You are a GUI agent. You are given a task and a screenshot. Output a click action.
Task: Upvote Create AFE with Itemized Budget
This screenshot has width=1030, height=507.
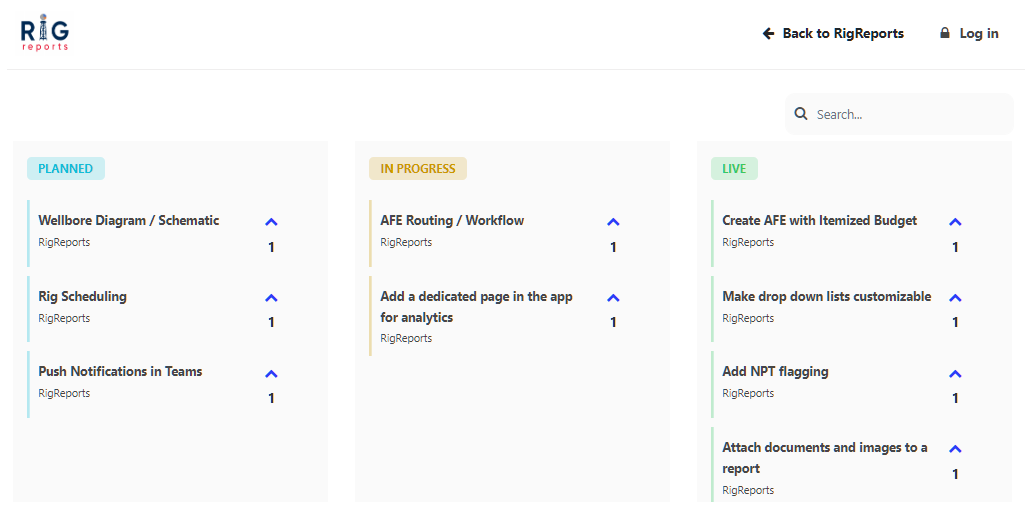956,222
